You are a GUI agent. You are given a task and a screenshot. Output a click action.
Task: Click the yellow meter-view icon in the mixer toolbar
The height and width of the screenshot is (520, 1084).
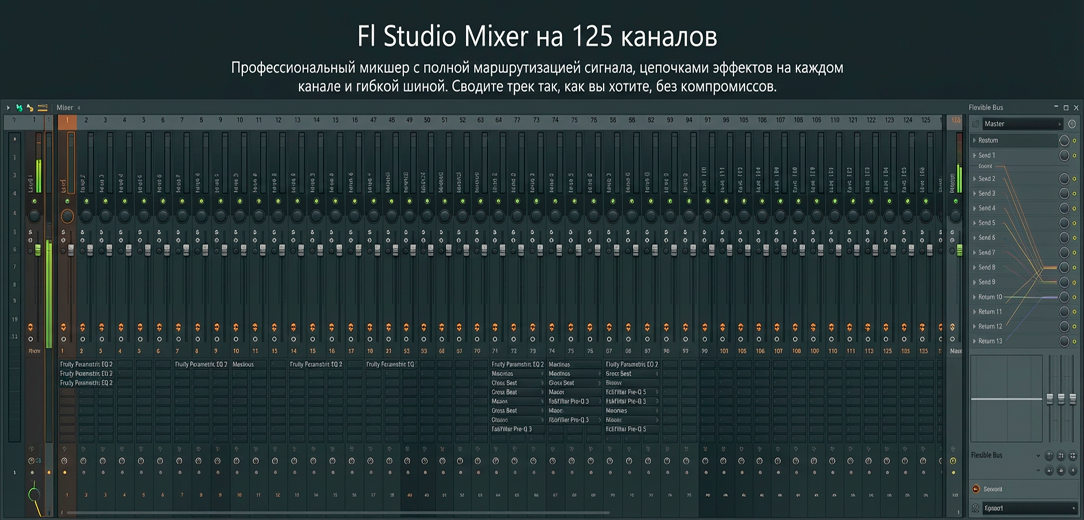pos(42,108)
